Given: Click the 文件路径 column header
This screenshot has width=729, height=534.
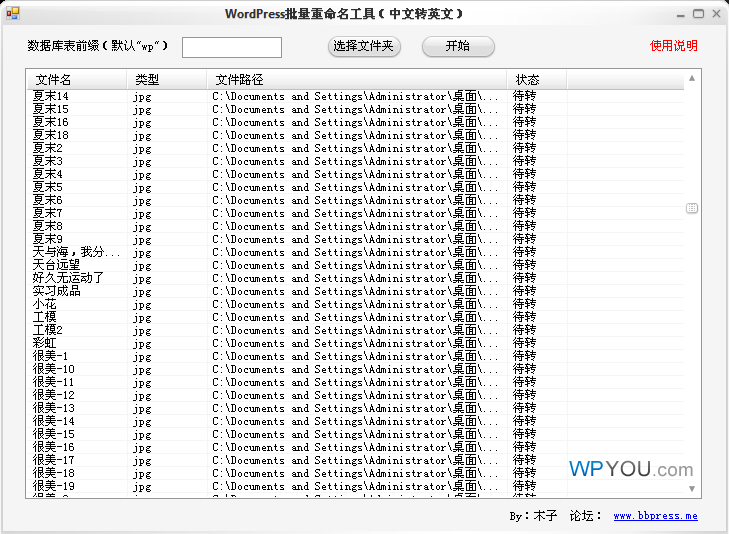Looking at the screenshot, I should pos(357,79).
